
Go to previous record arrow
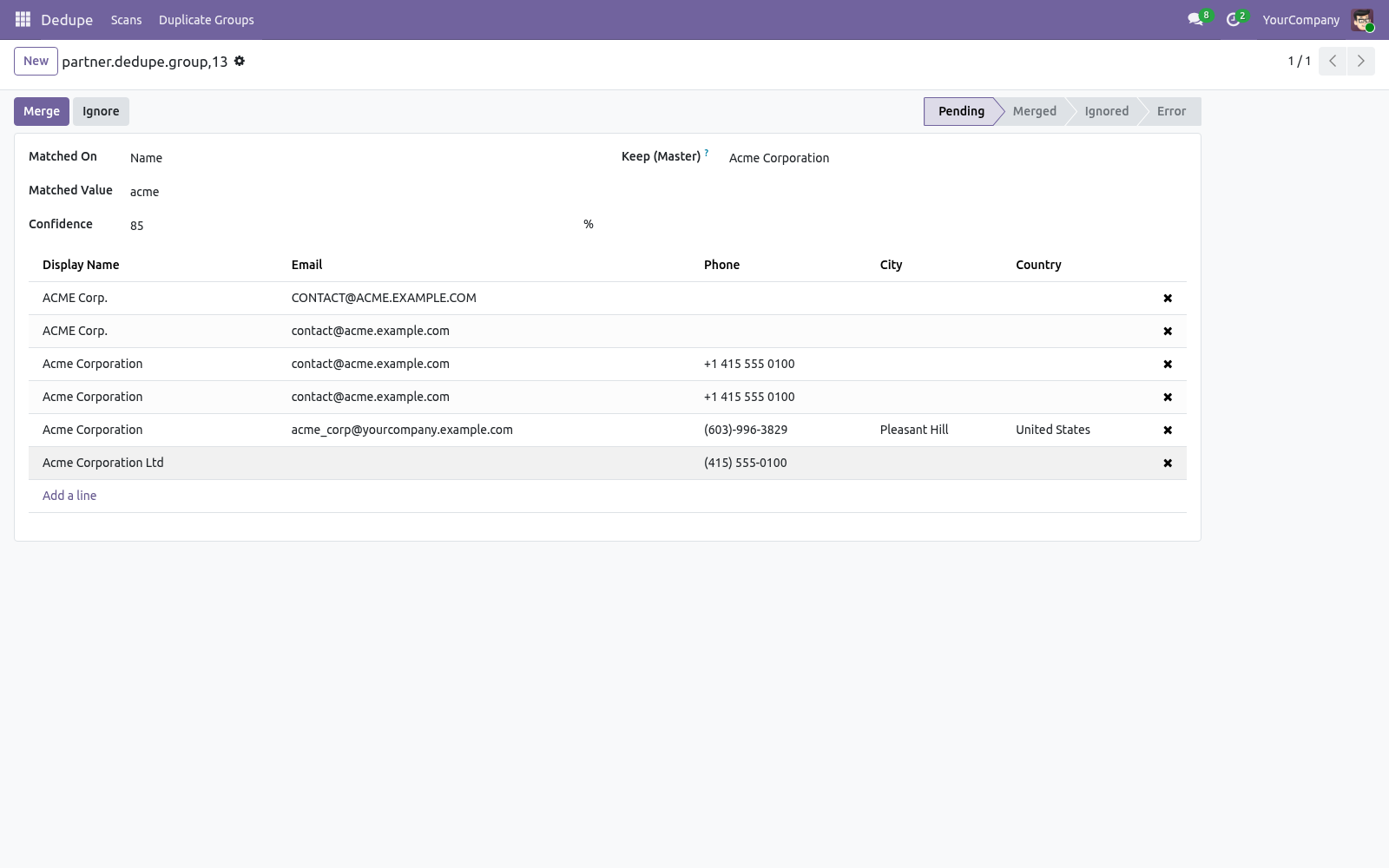click(1333, 61)
